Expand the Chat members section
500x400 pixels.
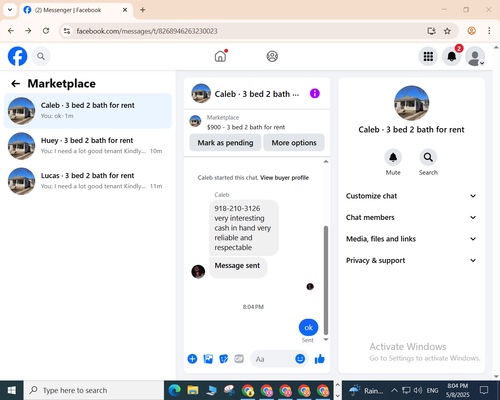[x=411, y=217]
